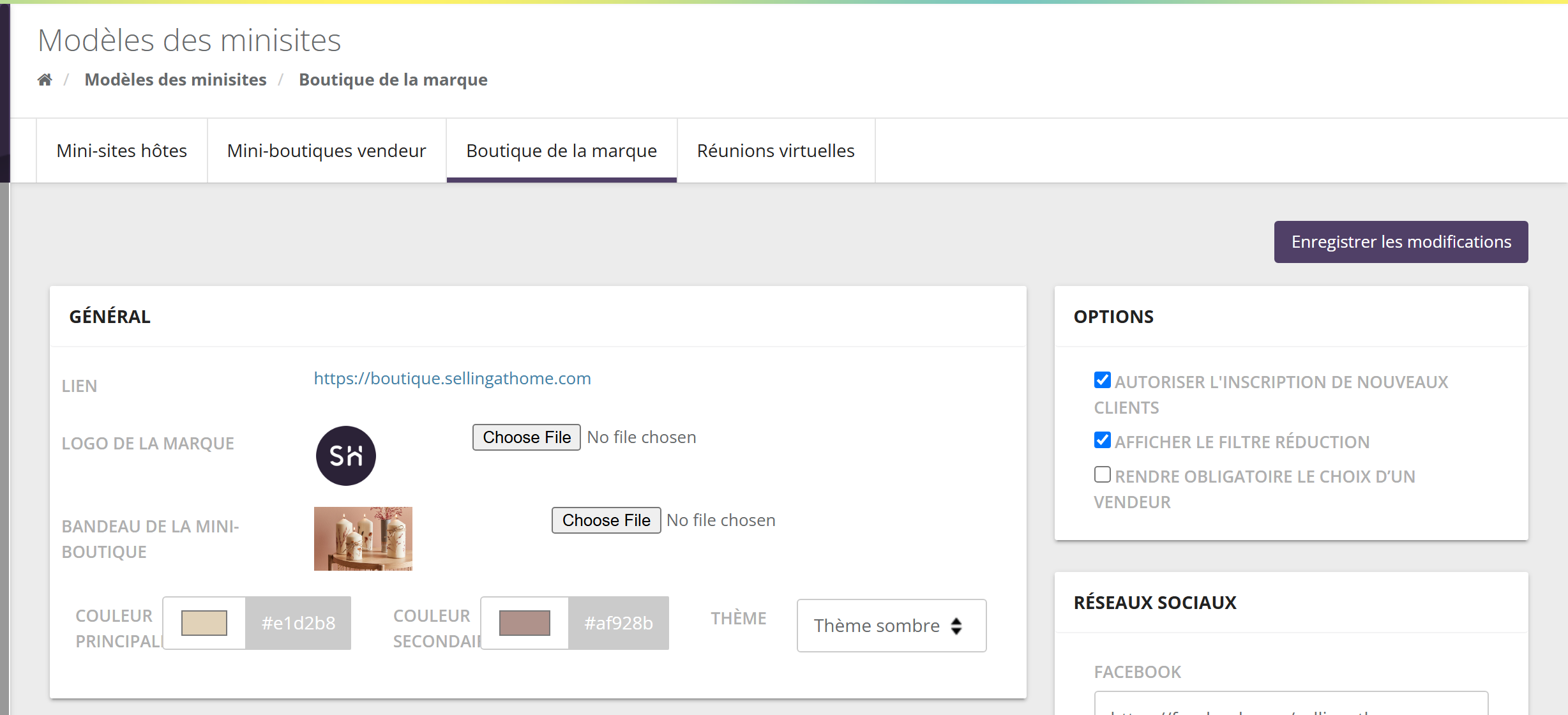
Task: Click Enregistrer les modifications button
Action: point(1401,242)
